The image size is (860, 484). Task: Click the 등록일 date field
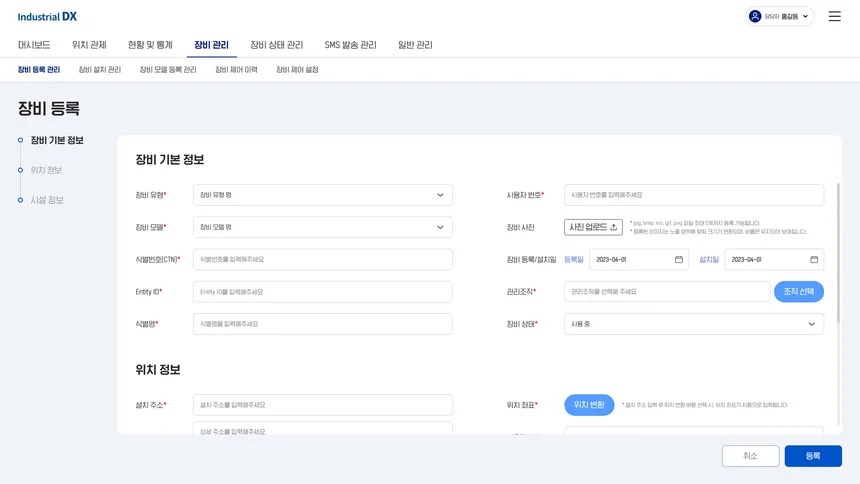pyautogui.click(x=638, y=260)
